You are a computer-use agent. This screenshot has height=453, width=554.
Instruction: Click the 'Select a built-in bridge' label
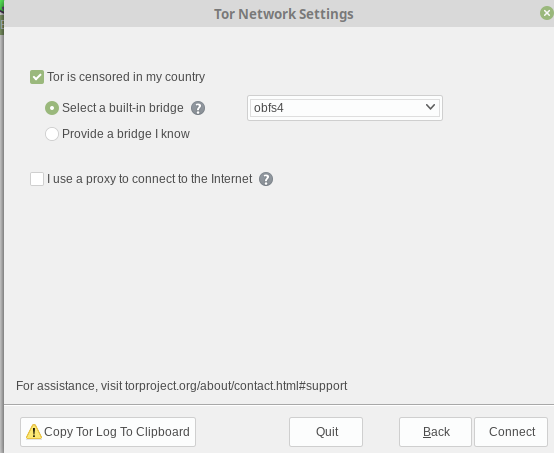tap(123, 108)
